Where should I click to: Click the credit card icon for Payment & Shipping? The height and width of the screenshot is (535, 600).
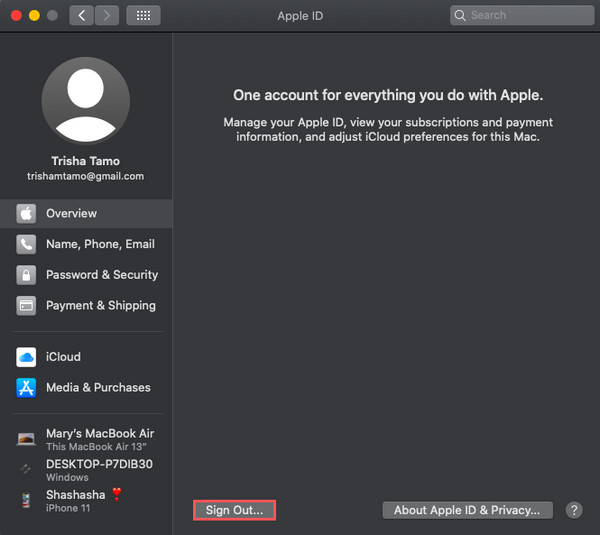click(x=26, y=305)
